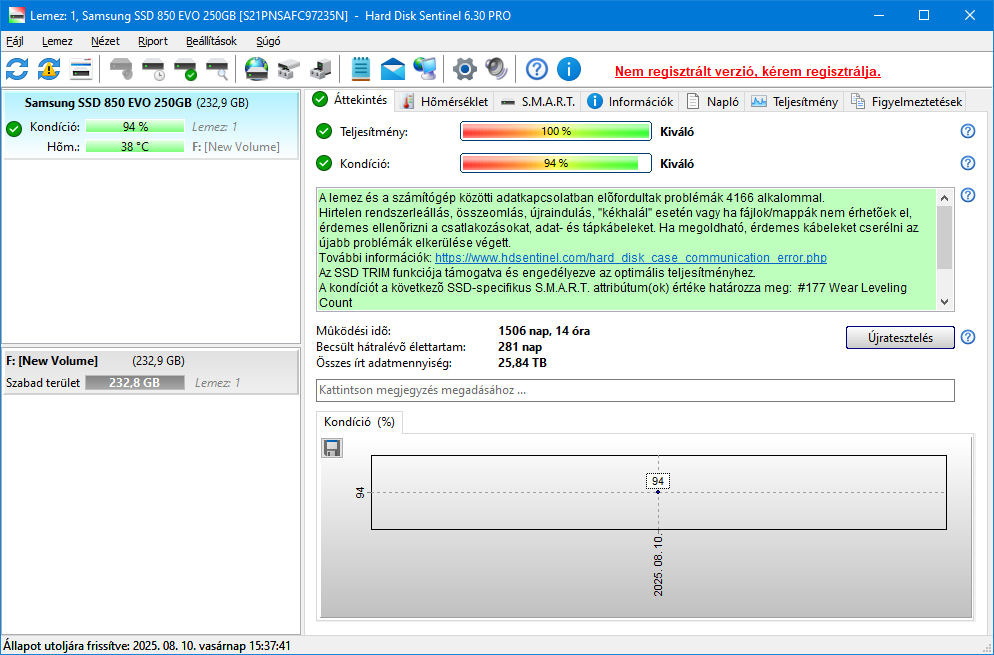Open the hdsentinel.com communication error link

point(631,257)
